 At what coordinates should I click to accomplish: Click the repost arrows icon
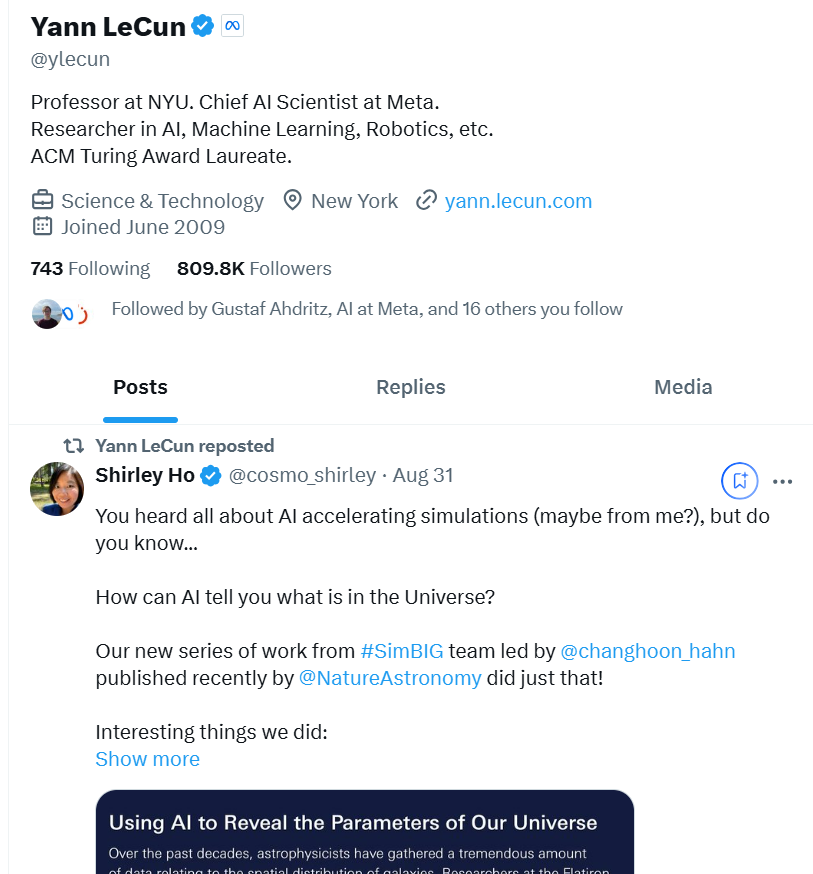point(74,446)
